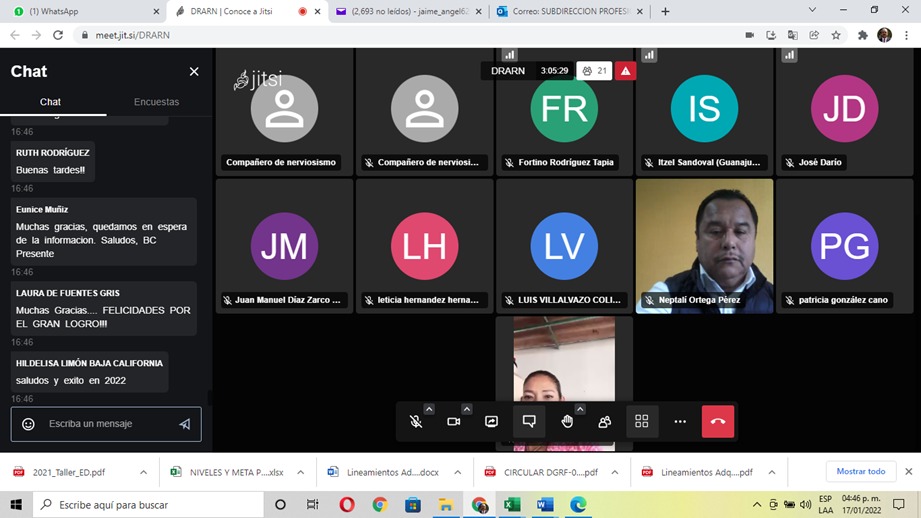Select the José Darío JD avatar
Screen dimensions: 921x518
pyautogui.click(x=845, y=109)
